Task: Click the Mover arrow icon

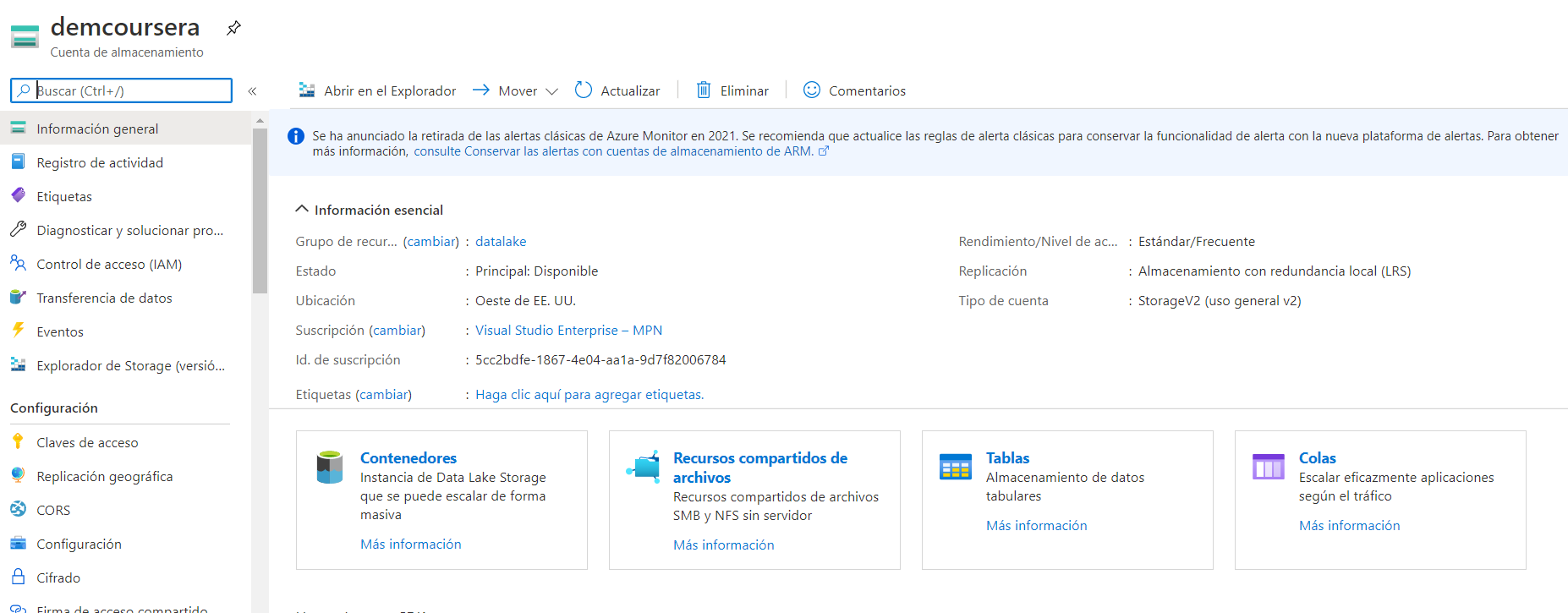Action: 481,90
